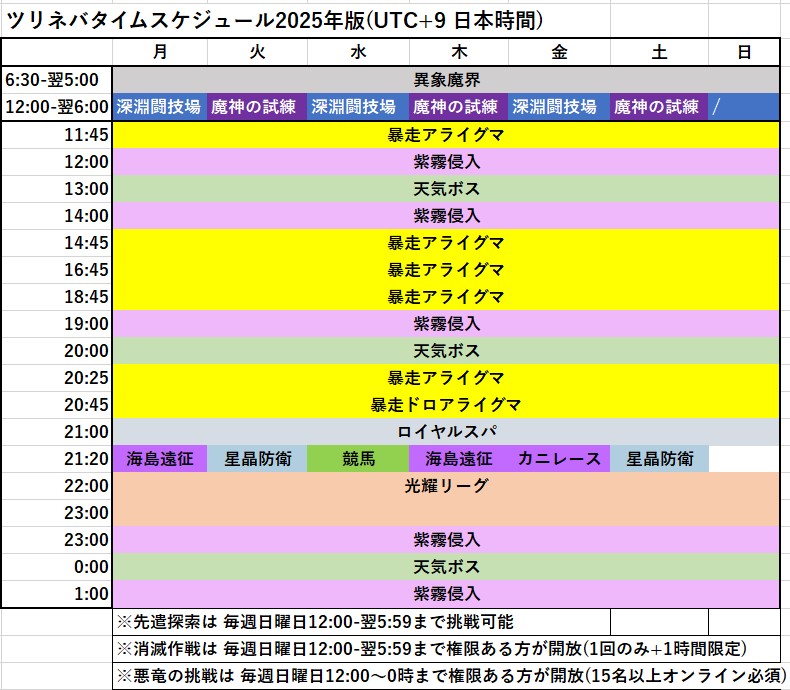The height and width of the screenshot is (690, 790).
Task: Select the 0:00 time cell
Action: pos(57,567)
